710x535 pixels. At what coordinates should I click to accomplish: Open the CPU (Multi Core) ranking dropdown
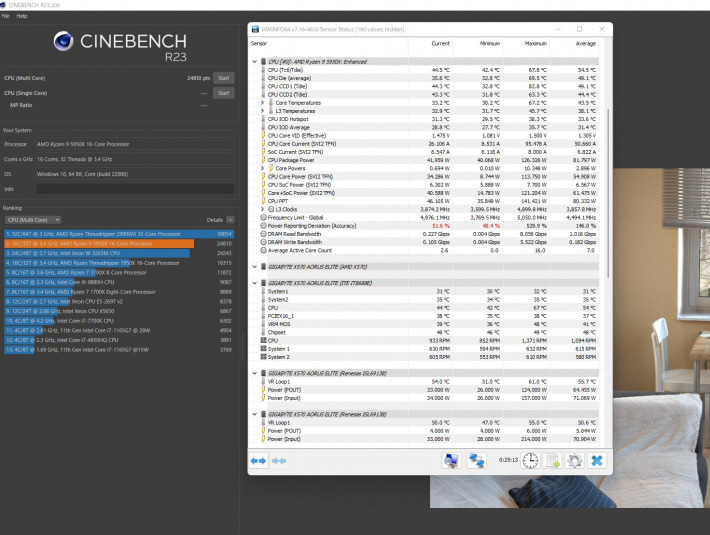[33, 219]
